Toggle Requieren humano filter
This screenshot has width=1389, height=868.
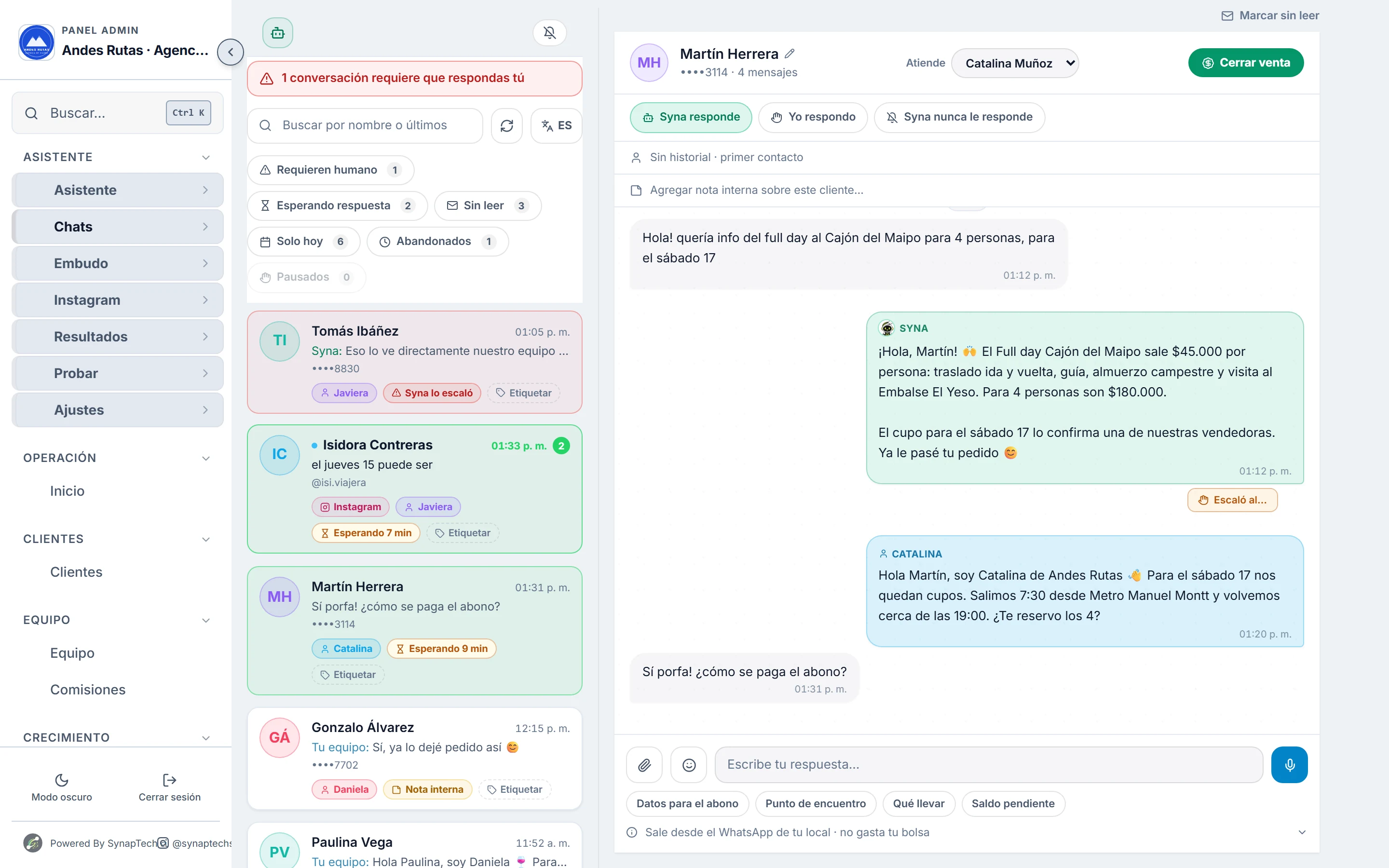[x=330, y=170]
